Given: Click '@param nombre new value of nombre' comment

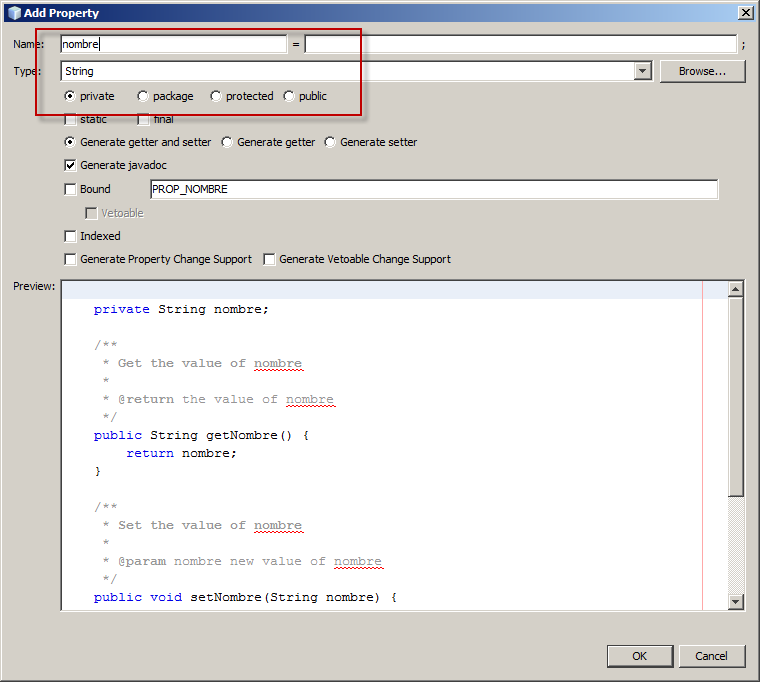Looking at the screenshot, I should (250, 561).
